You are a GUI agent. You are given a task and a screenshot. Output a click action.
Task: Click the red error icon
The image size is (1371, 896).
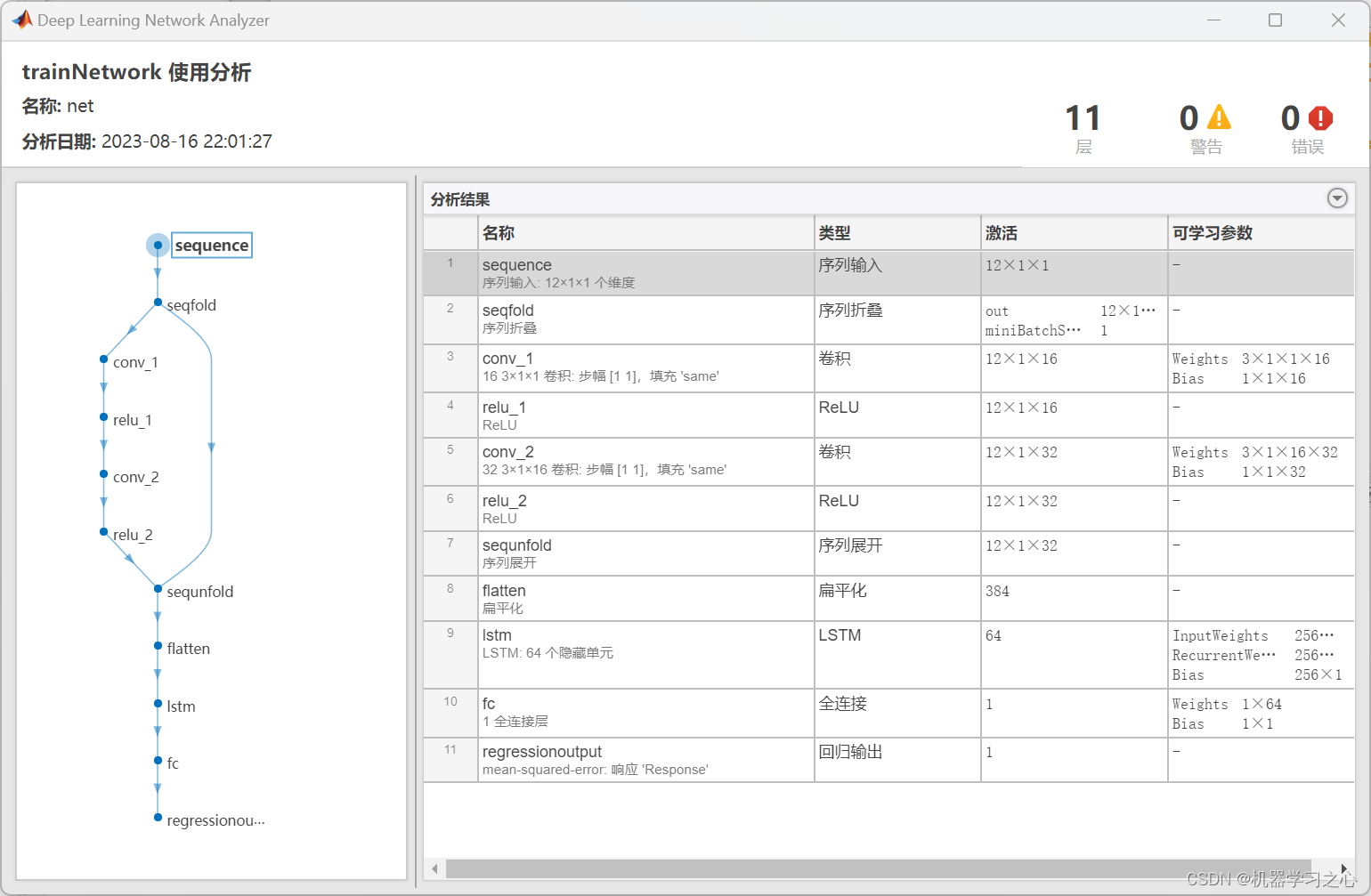1320,117
